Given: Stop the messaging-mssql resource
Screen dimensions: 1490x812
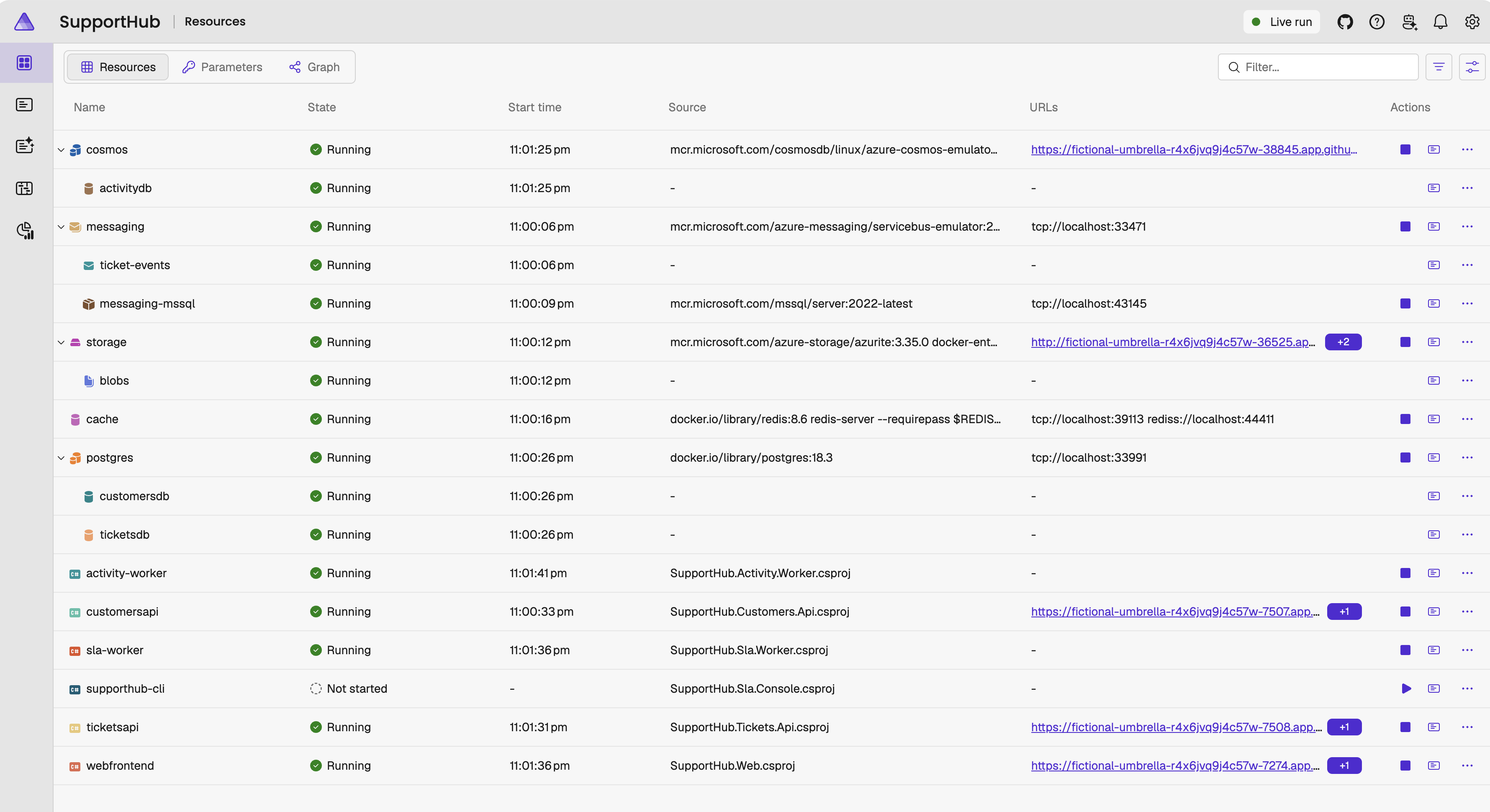Looking at the screenshot, I should [x=1405, y=303].
